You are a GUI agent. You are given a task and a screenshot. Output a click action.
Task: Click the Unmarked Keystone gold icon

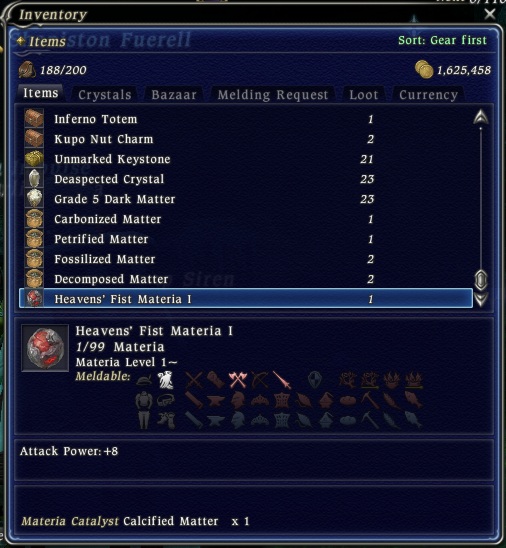click(34, 159)
